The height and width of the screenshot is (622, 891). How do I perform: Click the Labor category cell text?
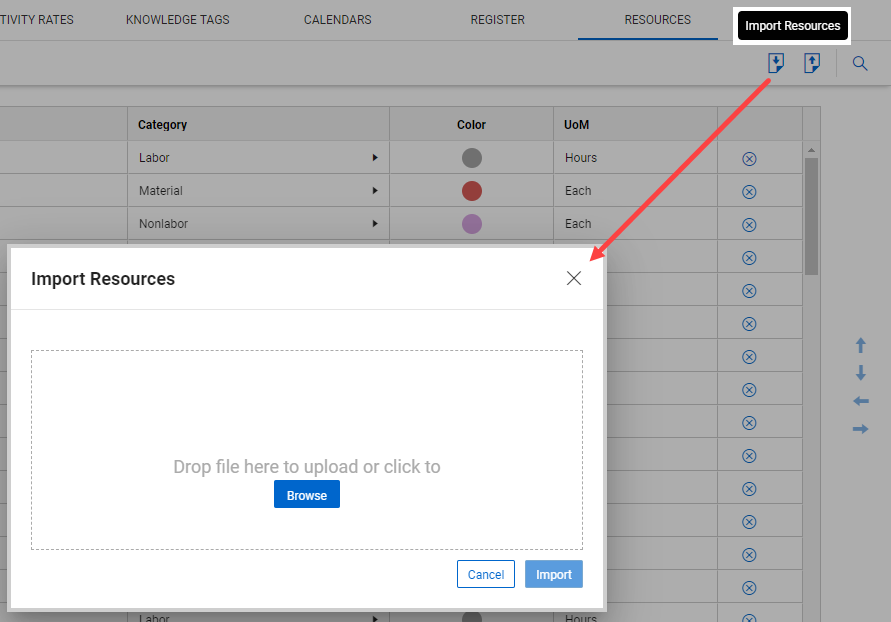coord(154,157)
